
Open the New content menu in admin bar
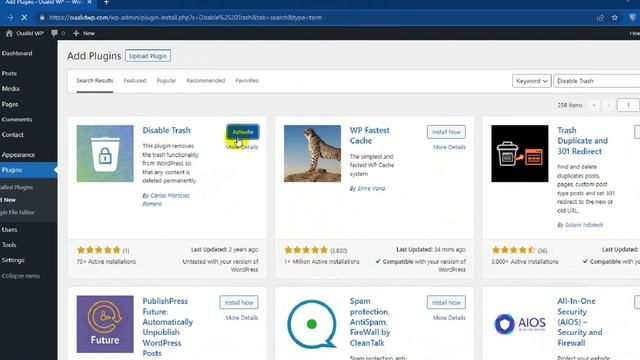tap(84, 33)
